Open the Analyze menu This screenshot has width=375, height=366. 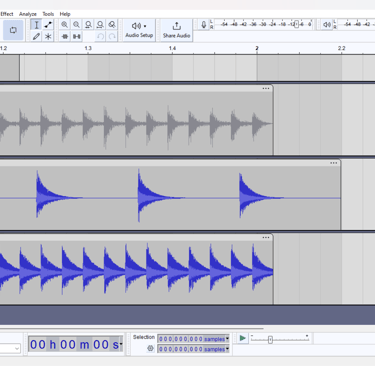[x=28, y=14]
